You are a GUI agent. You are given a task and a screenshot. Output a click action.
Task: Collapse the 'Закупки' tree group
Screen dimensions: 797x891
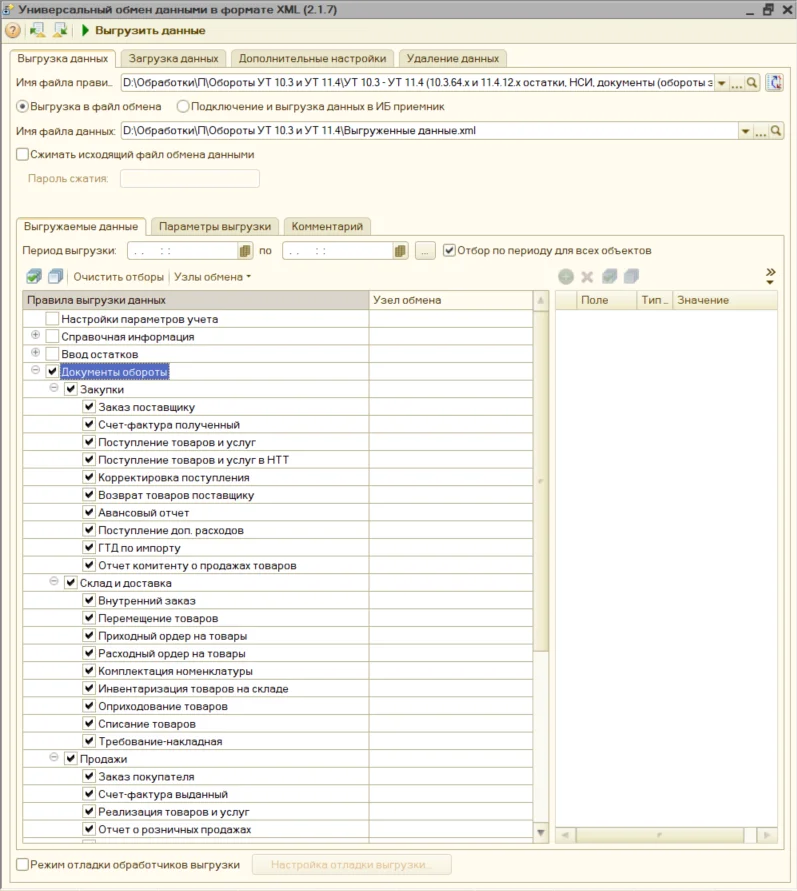tap(54, 389)
